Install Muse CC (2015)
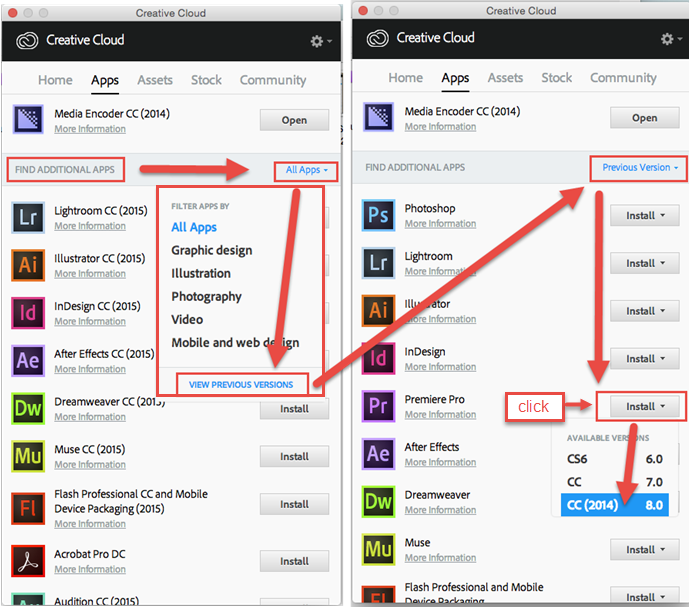The width and height of the screenshot is (689, 607). [294, 457]
